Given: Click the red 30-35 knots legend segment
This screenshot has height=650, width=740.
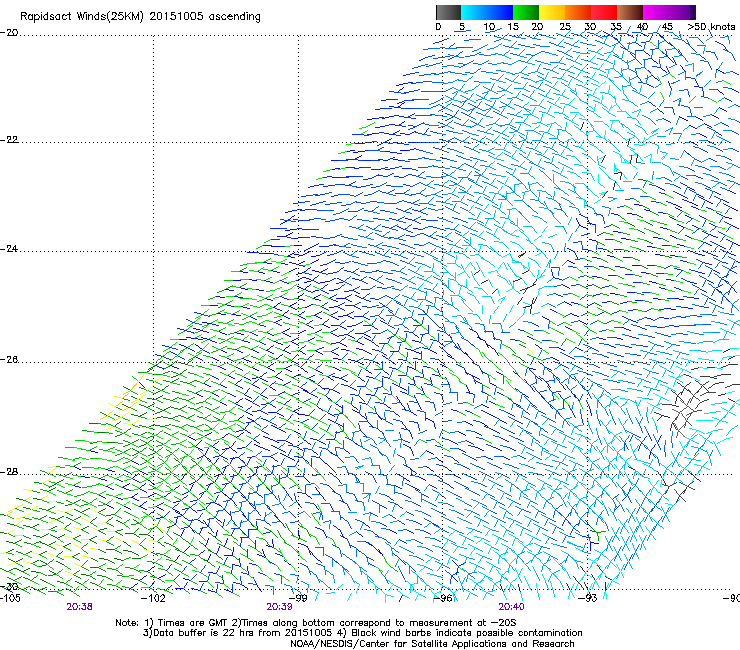Looking at the screenshot, I should pyautogui.click(x=604, y=12).
